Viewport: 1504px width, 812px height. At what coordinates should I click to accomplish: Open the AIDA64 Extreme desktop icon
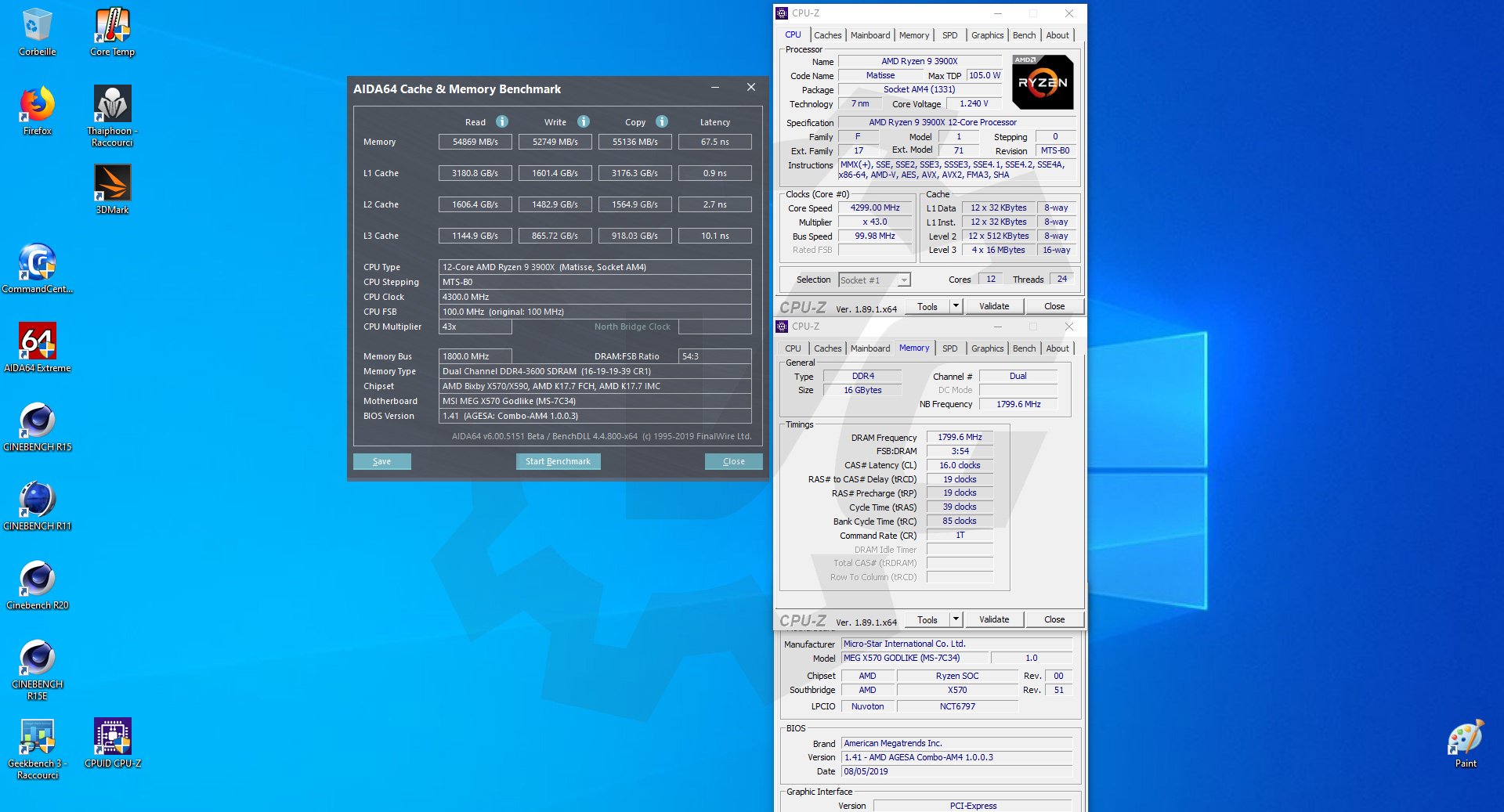click(x=37, y=342)
